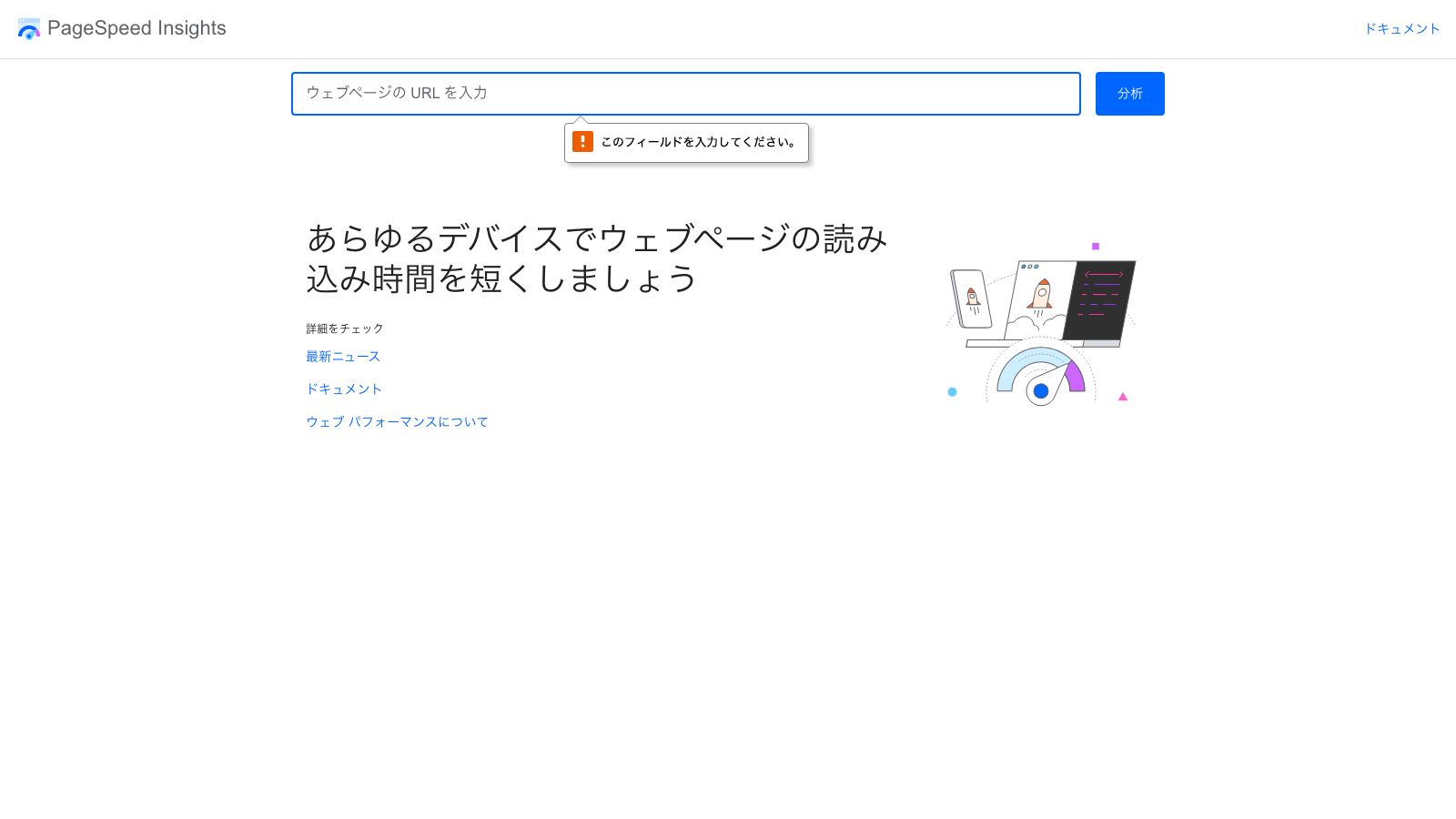
Task: Open the PageSpeed Insights title link
Action: 136,28
